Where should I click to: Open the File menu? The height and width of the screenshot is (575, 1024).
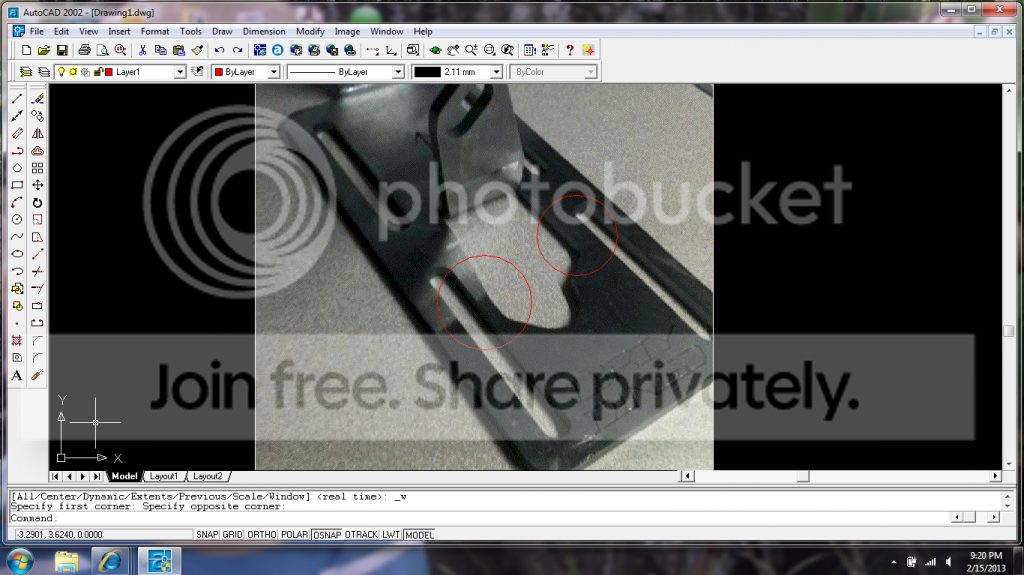pyautogui.click(x=37, y=31)
